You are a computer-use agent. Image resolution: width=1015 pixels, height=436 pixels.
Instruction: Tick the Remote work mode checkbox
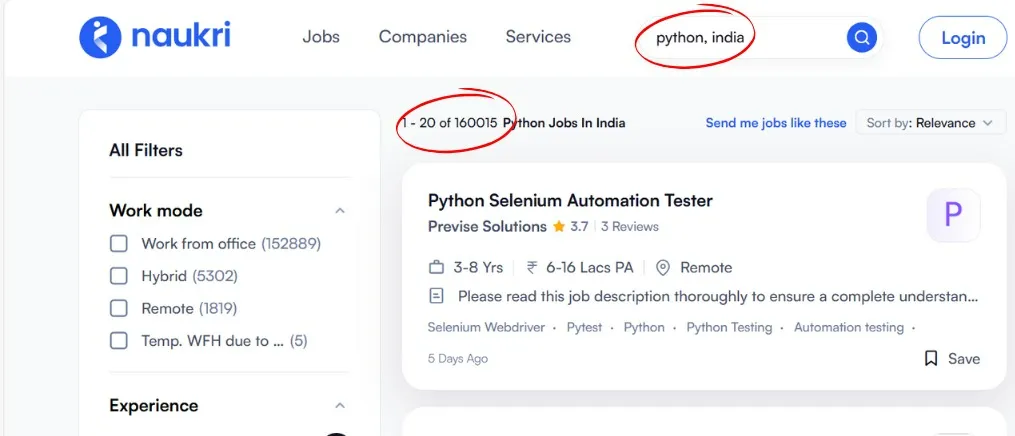tap(119, 308)
